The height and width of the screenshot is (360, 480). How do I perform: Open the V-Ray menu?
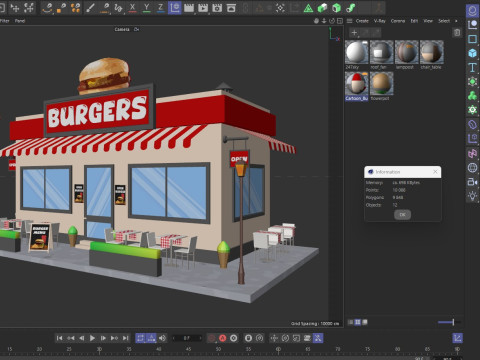click(379, 21)
